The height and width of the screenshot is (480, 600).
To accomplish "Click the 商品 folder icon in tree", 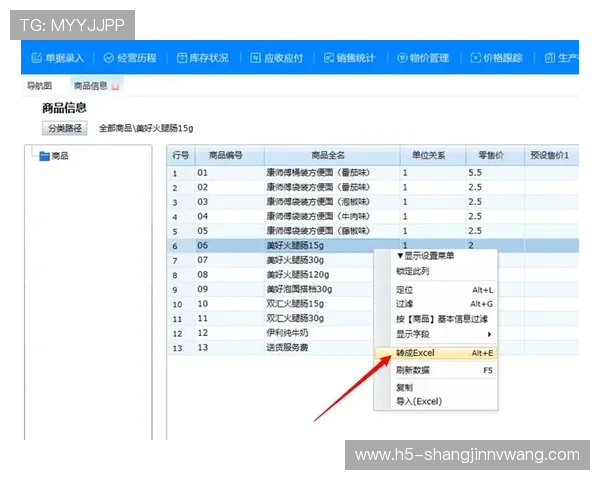I will pyautogui.click(x=44, y=156).
